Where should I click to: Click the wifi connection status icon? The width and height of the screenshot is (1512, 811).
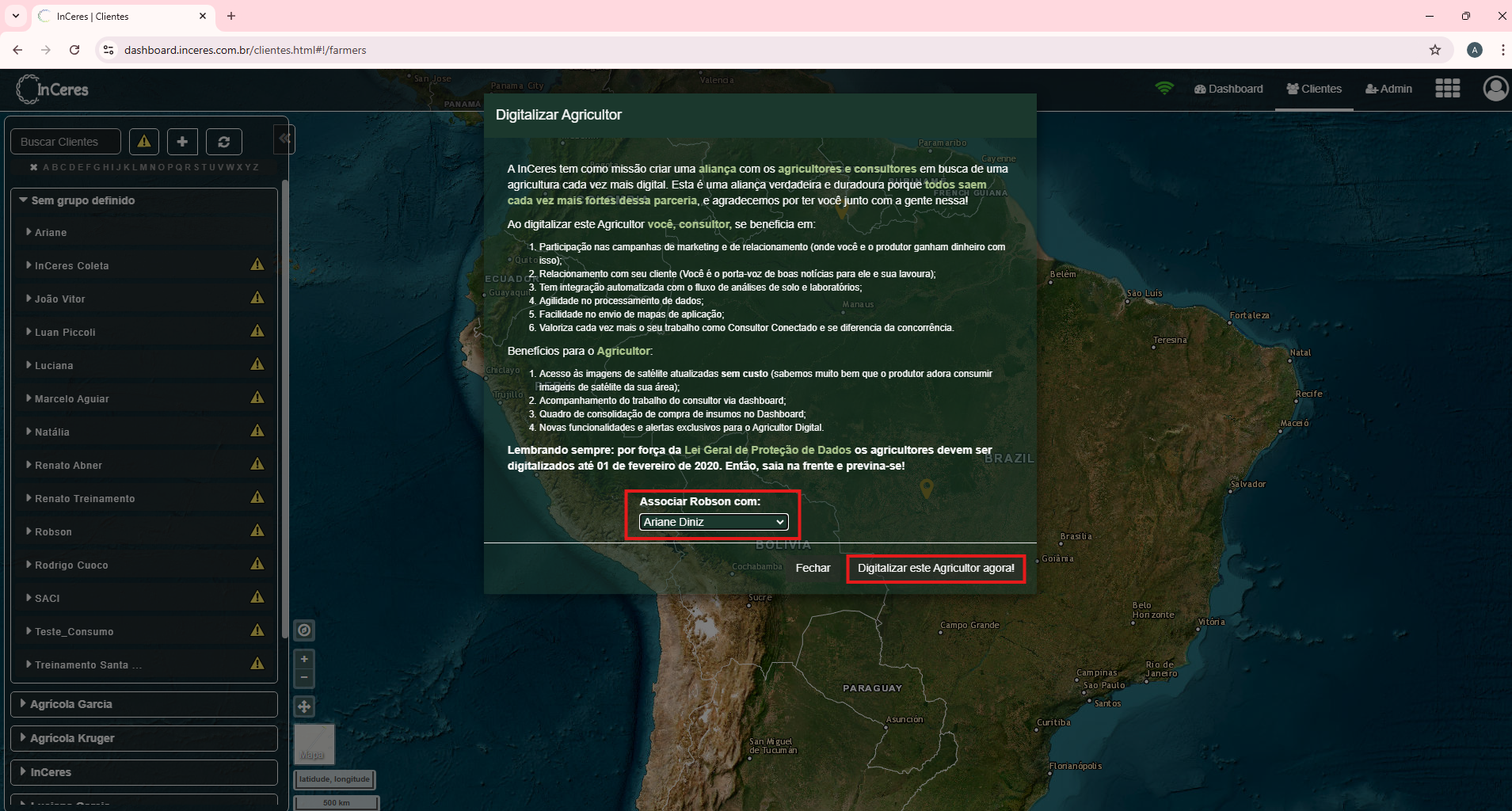(x=1164, y=89)
